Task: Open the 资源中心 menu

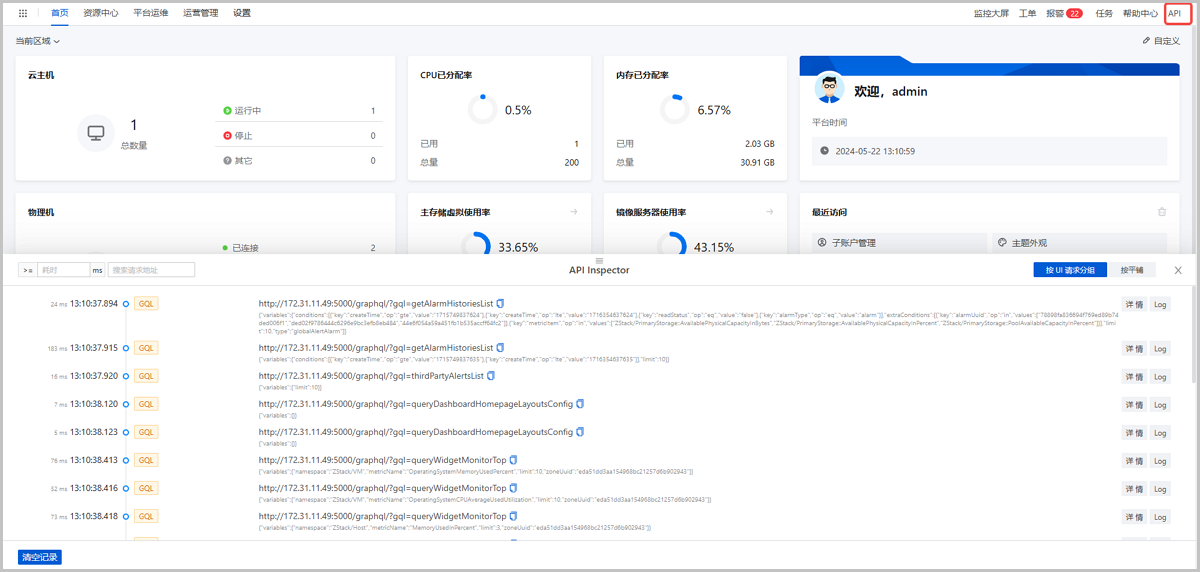Action: pos(100,14)
